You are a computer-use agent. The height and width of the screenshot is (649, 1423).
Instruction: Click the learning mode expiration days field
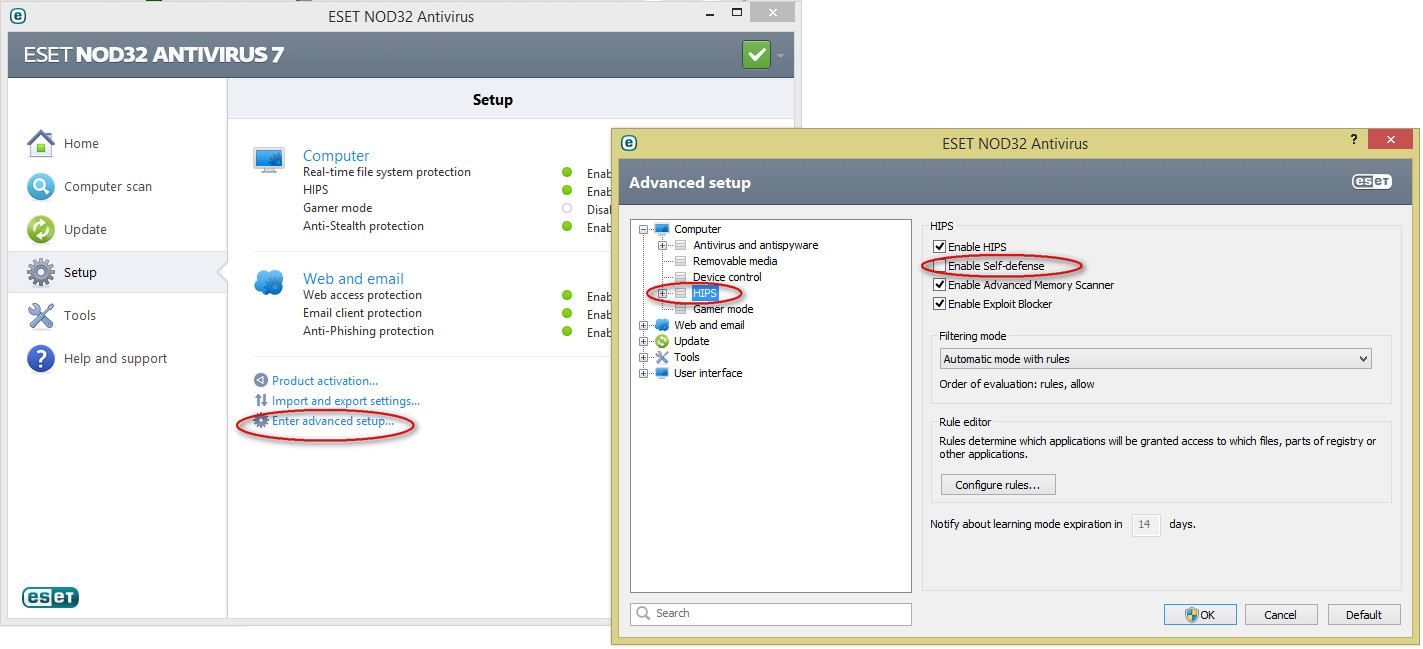tap(1146, 524)
